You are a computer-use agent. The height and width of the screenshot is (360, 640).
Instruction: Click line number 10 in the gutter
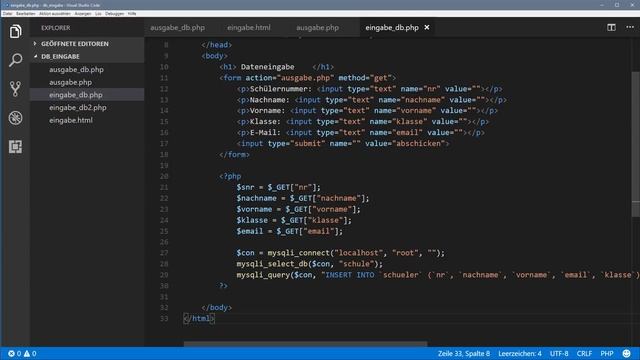pos(164,67)
